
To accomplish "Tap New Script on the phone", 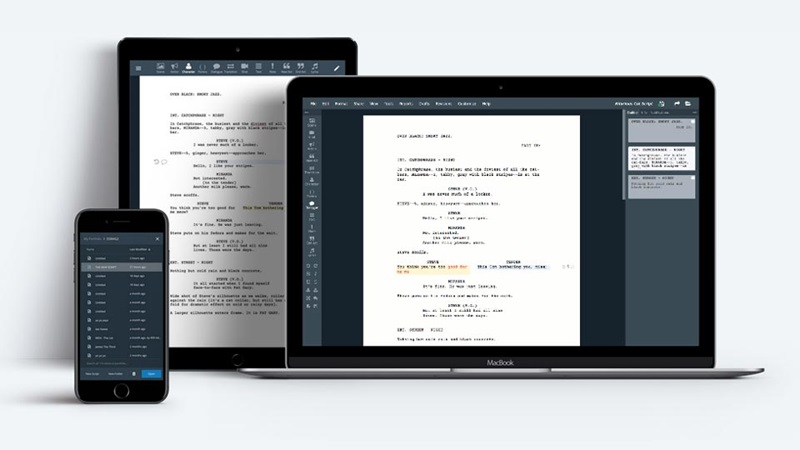I will click(92, 374).
